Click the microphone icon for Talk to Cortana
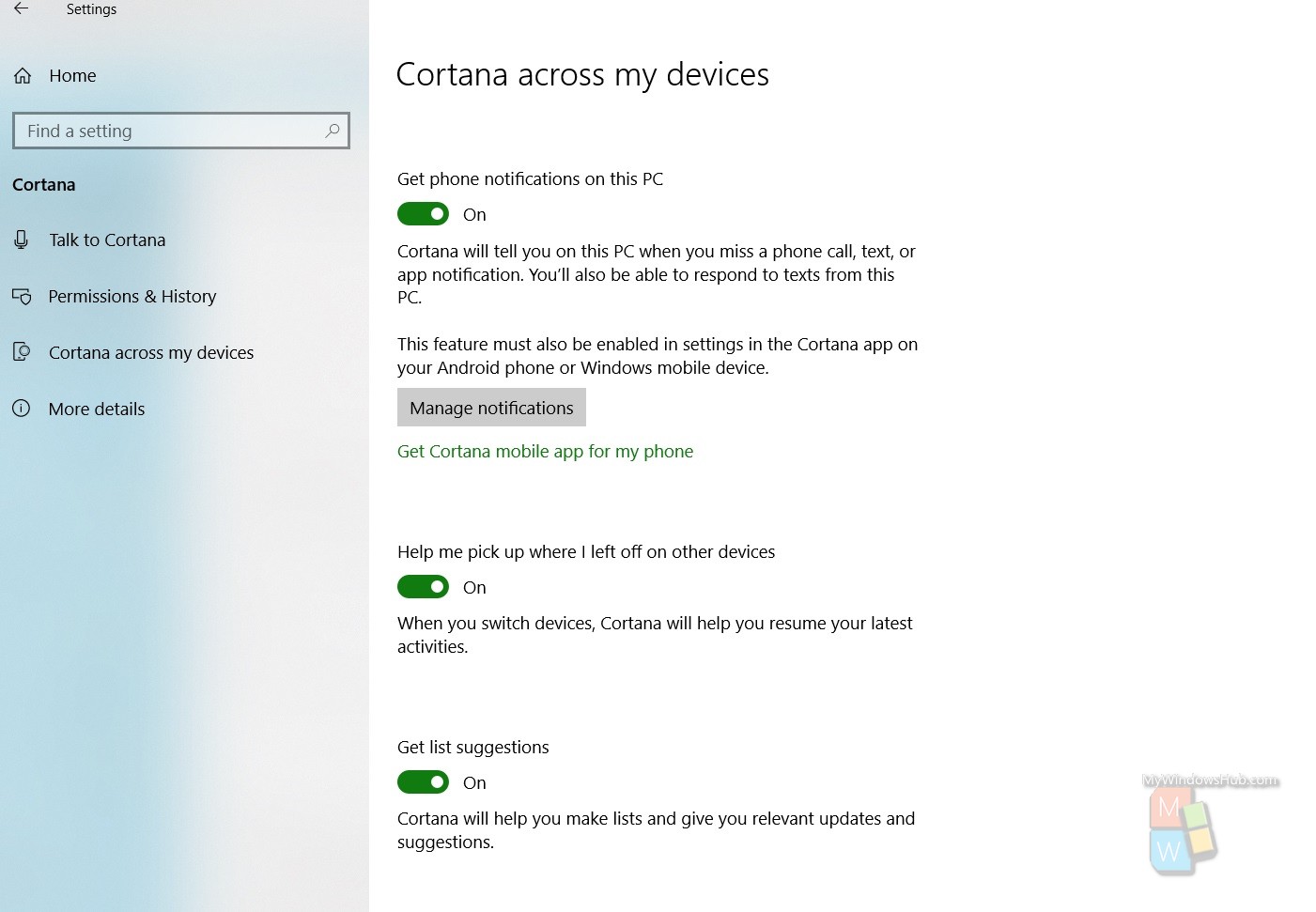Image resolution: width=1316 pixels, height=912 pixels. pos(22,240)
